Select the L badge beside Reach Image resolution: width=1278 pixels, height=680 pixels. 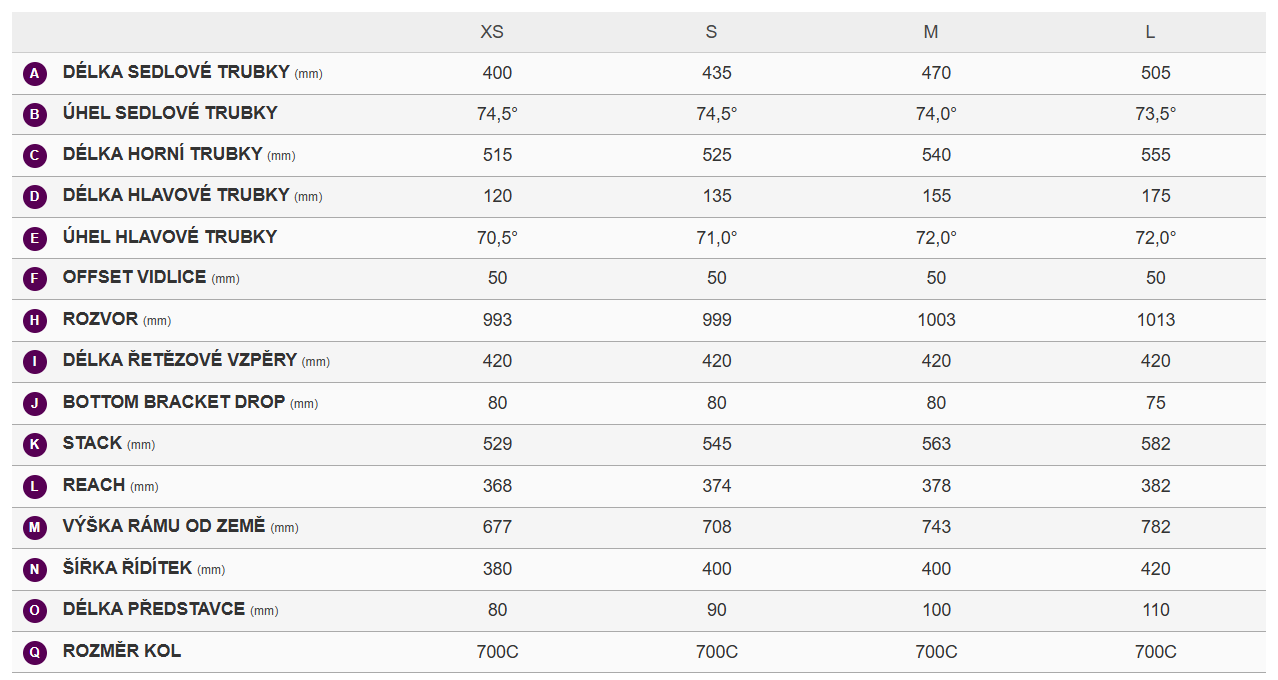click(x=35, y=486)
